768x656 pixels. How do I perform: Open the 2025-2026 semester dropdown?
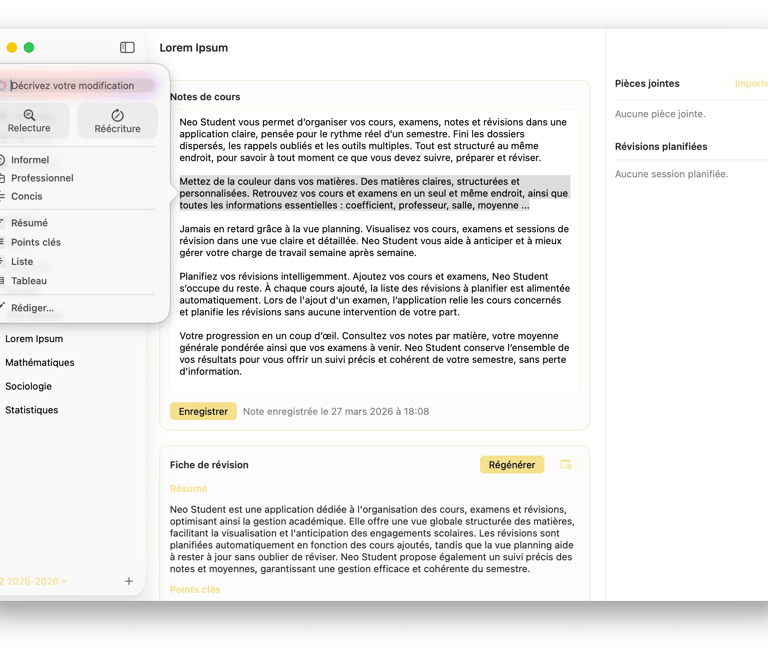coord(33,581)
